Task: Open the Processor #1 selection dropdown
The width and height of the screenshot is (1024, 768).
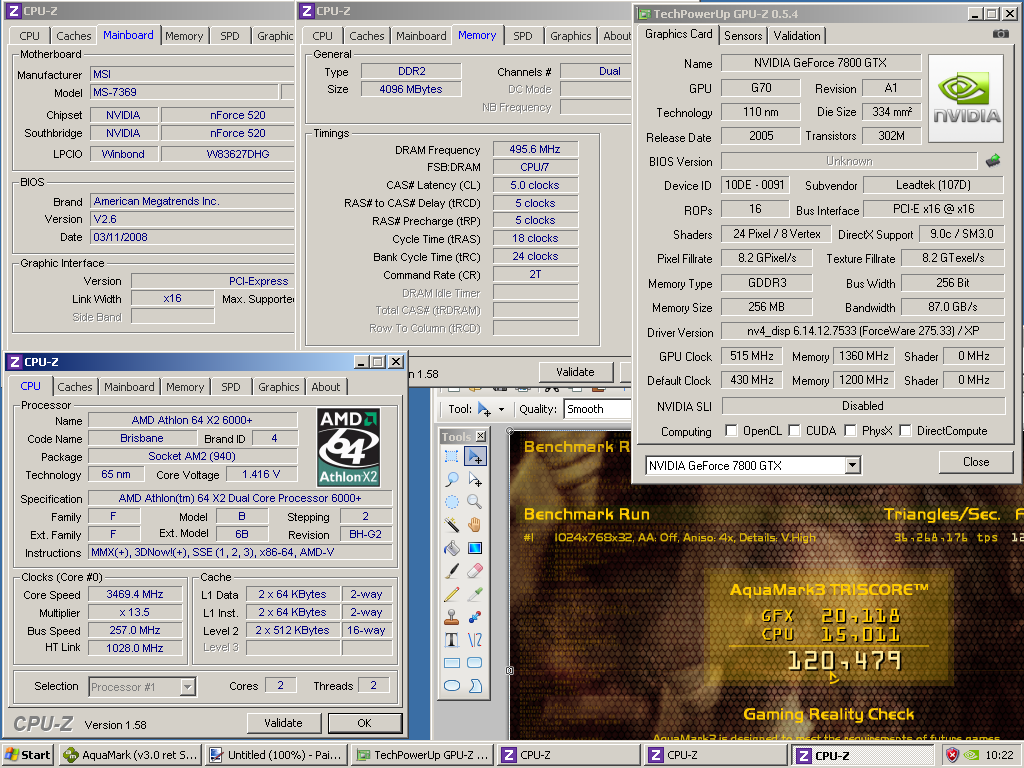Action: (187, 686)
